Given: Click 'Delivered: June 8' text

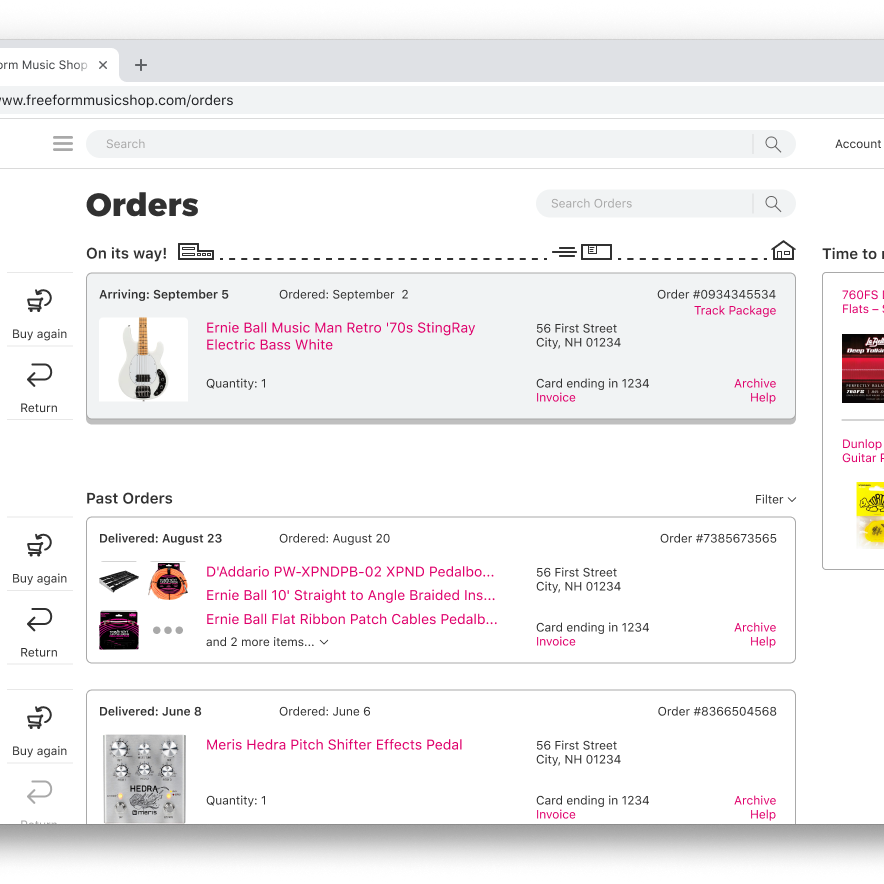Looking at the screenshot, I should [x=150, y=711].
